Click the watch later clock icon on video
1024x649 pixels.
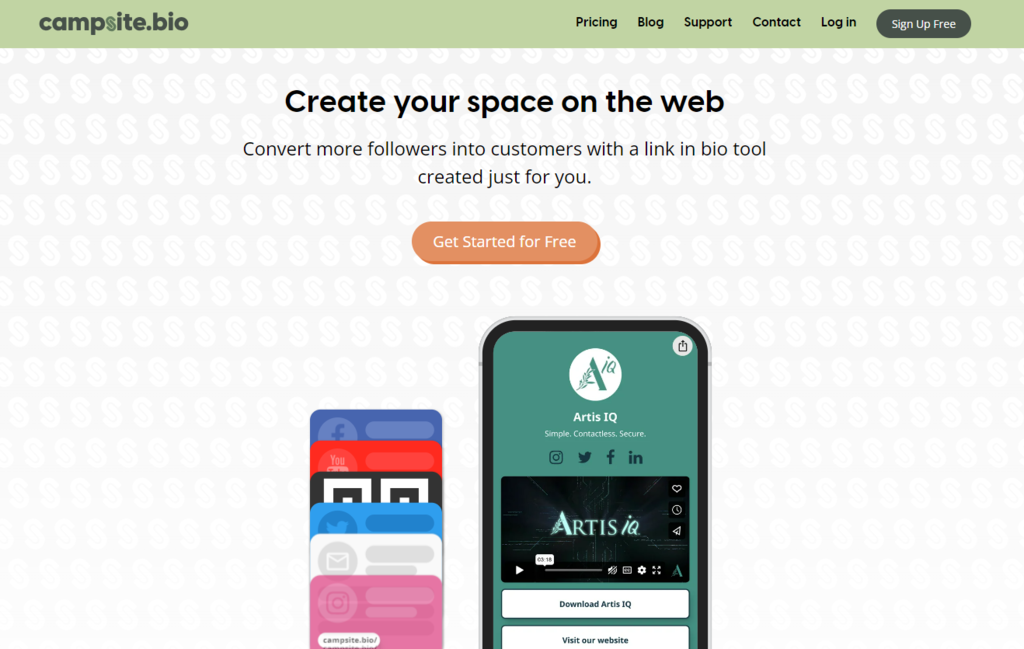[x=677, y=510]
